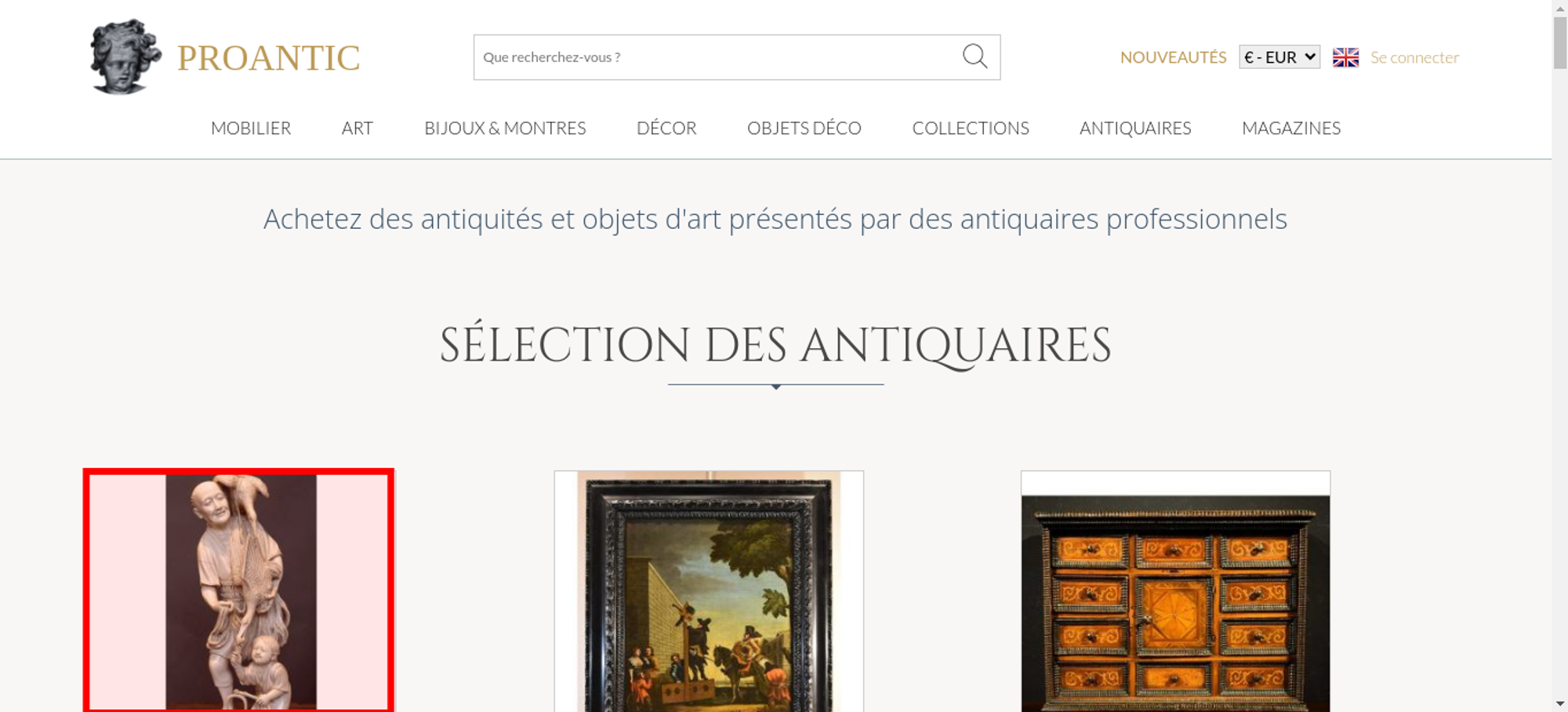Open the inlaid wooden cabinet thumbnail

point(1175,591)
